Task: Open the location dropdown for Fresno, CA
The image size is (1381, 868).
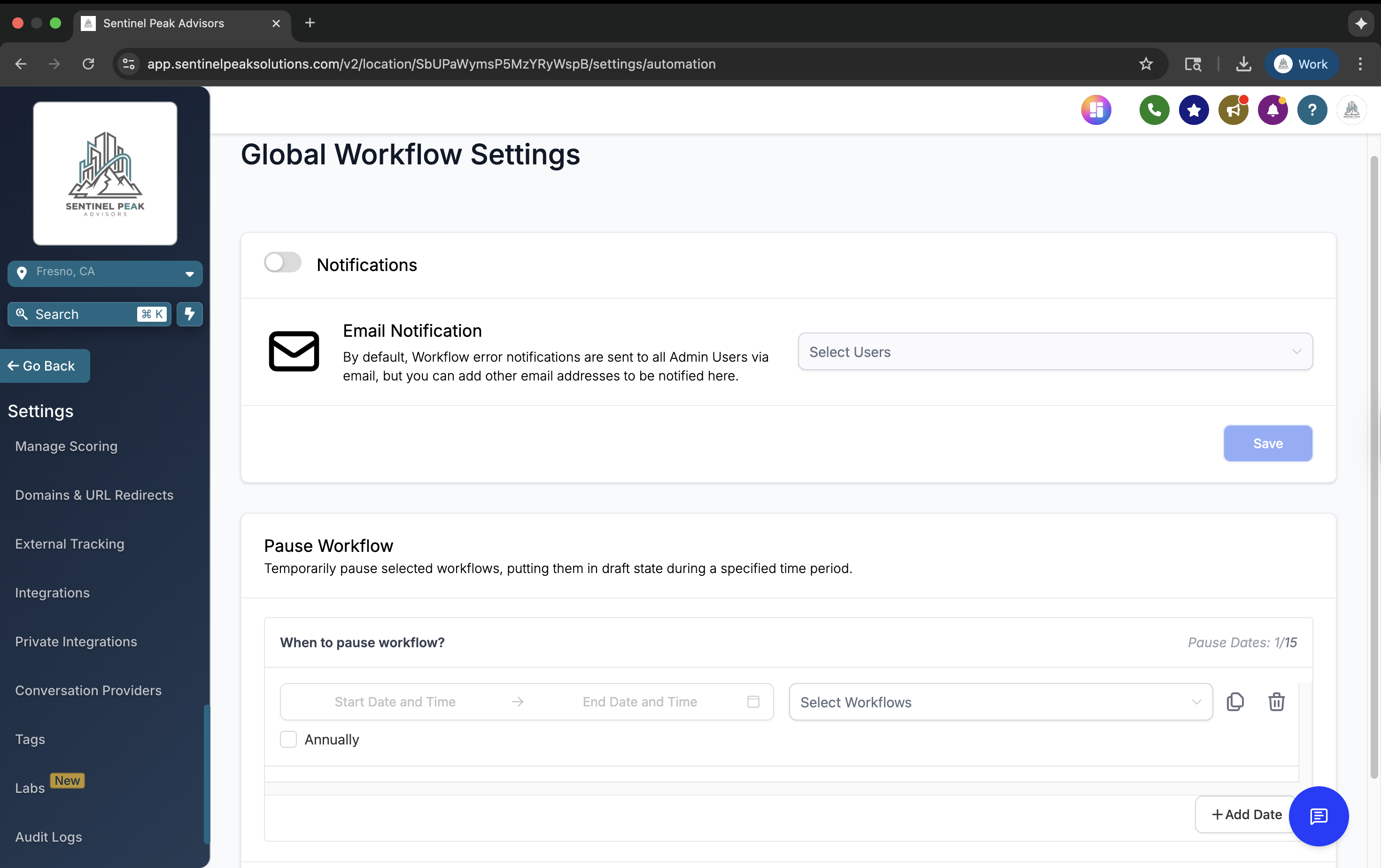Action: pyautogui.click(x=189, y=273)
